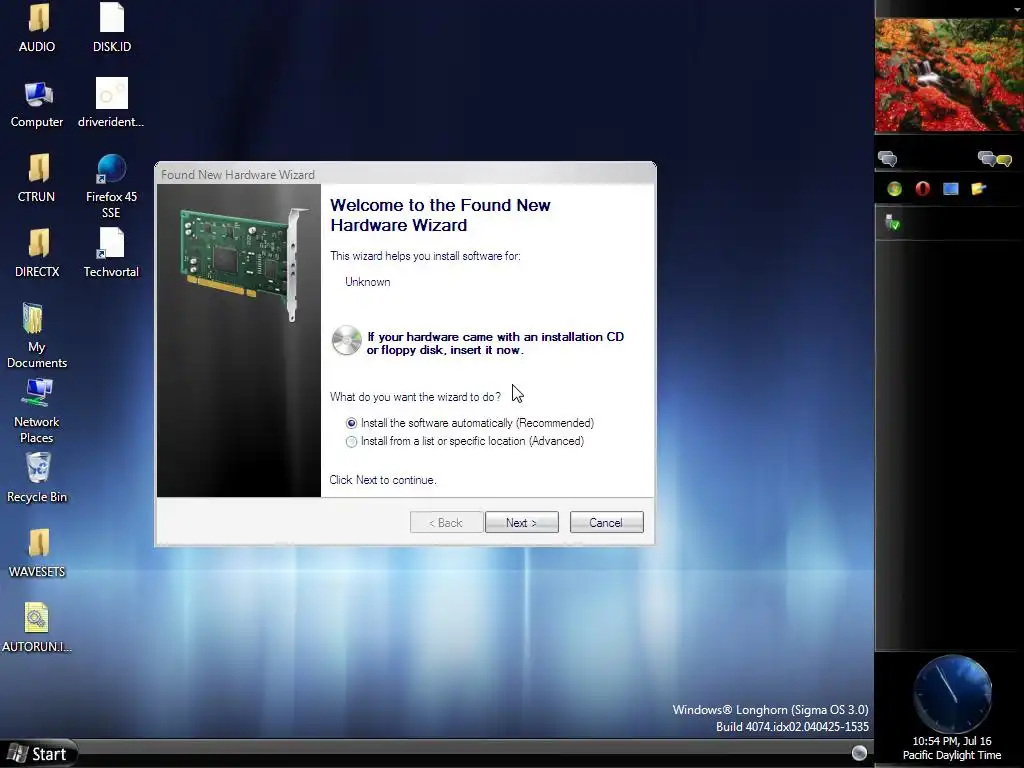Click Cancel in the hardware wizard

click(606, 522)
